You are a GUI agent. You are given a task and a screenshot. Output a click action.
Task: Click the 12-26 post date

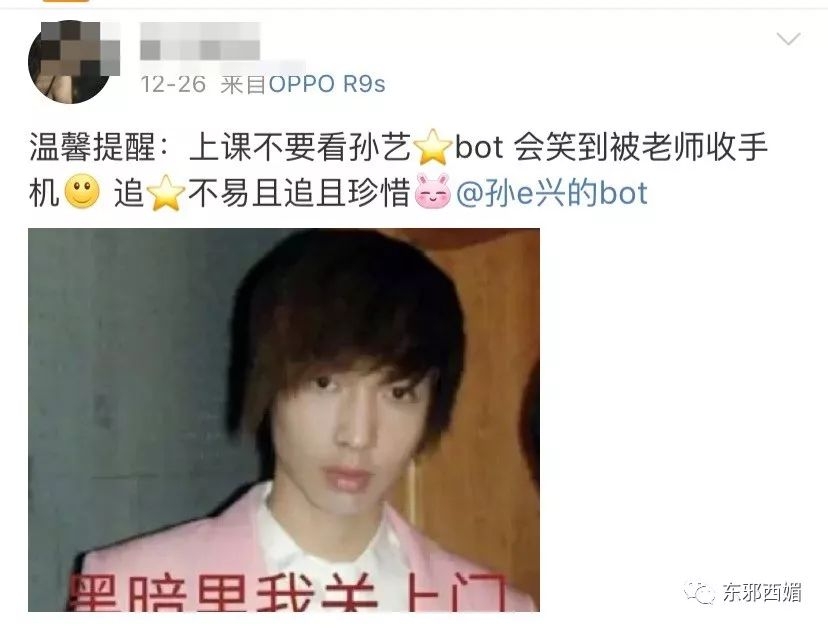[173, 84]
